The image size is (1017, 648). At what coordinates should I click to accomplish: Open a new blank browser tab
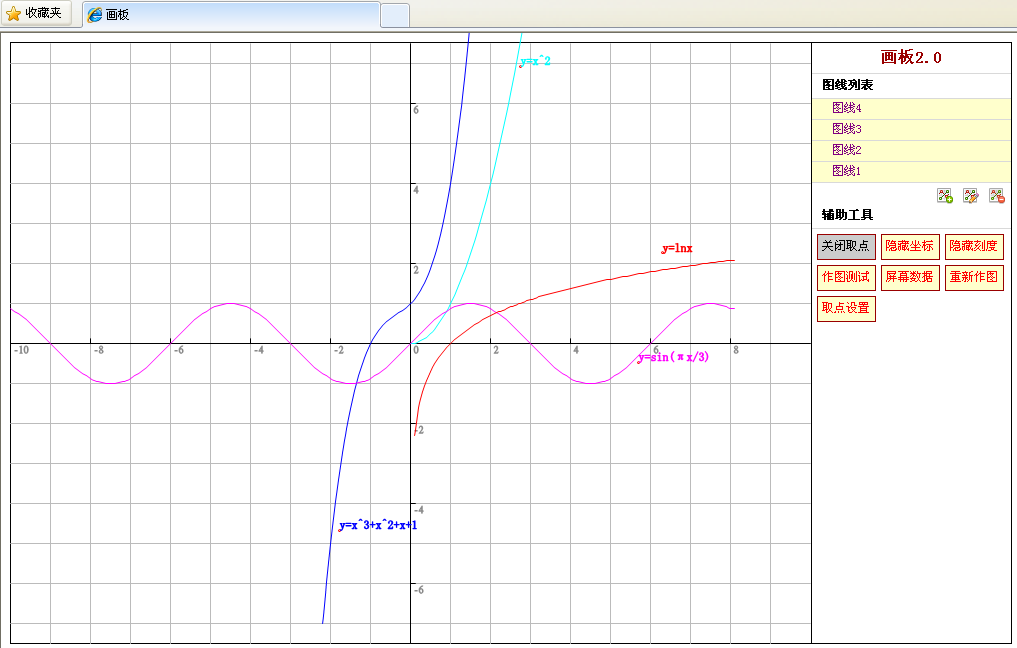coord(395,15)
